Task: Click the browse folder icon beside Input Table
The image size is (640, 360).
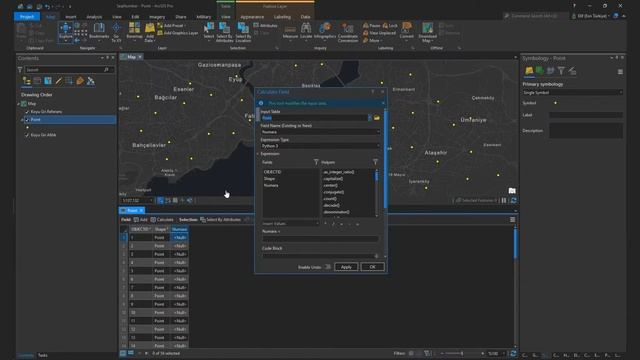Action: [376, 118]
